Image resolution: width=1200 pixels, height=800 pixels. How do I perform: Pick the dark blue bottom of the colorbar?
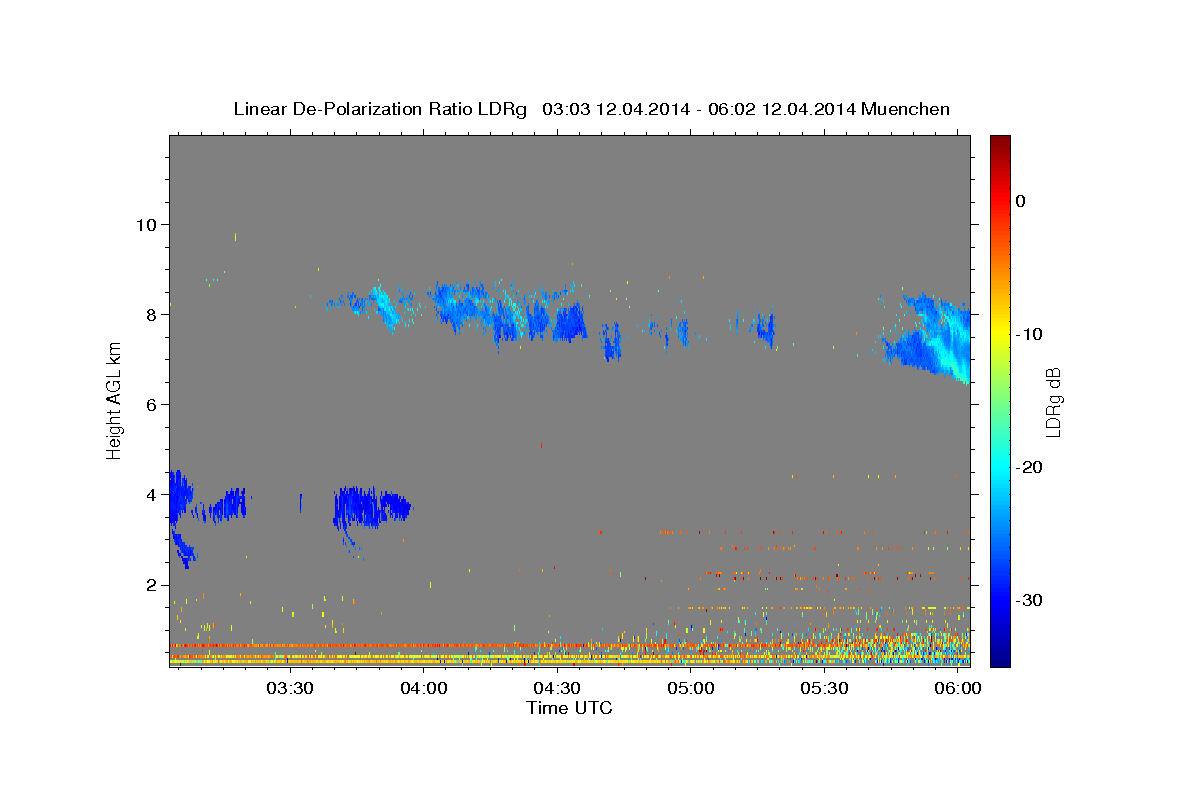click(1000, 658)
